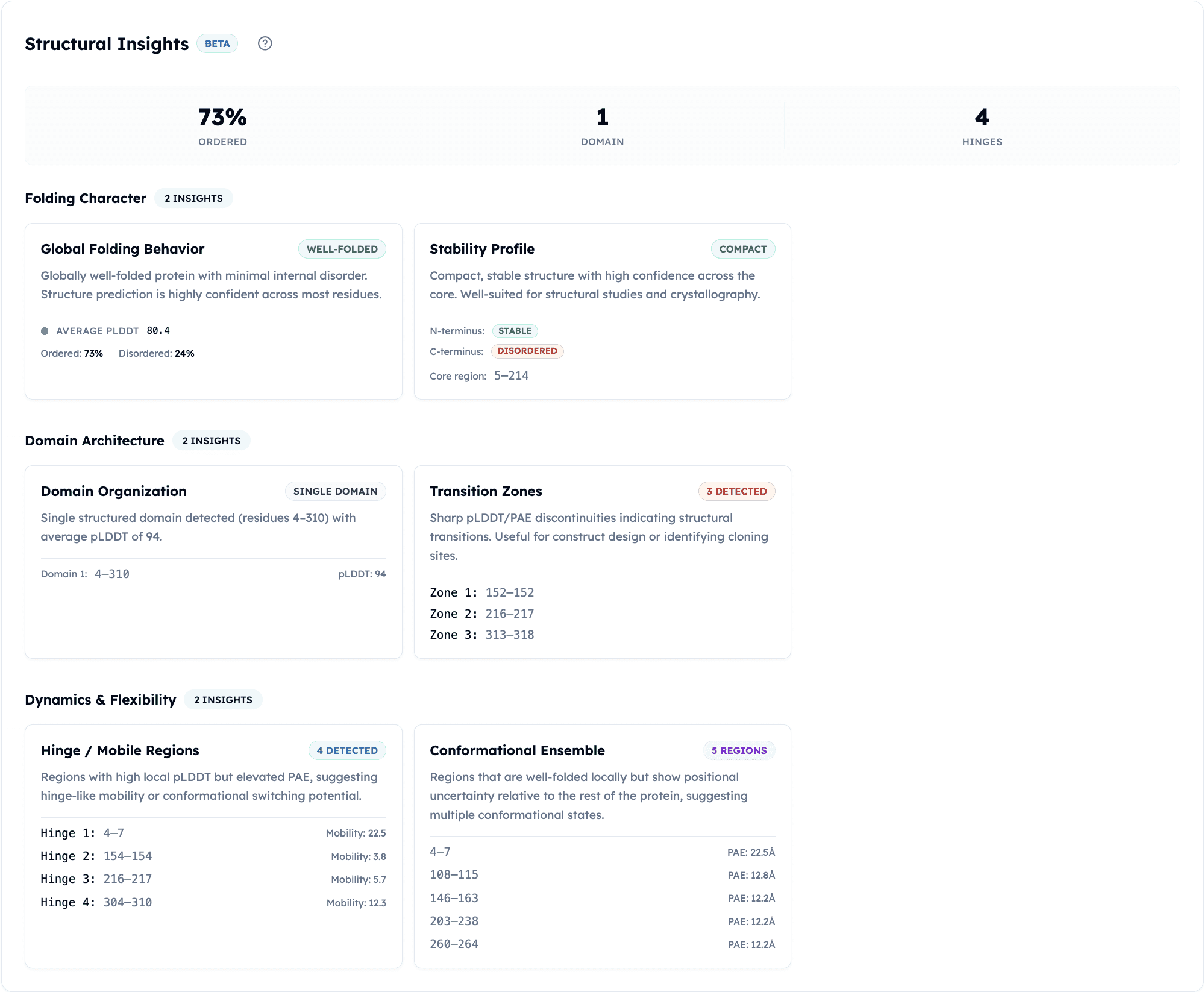Select Hinge 1 row 4–7

click(113, 833)
